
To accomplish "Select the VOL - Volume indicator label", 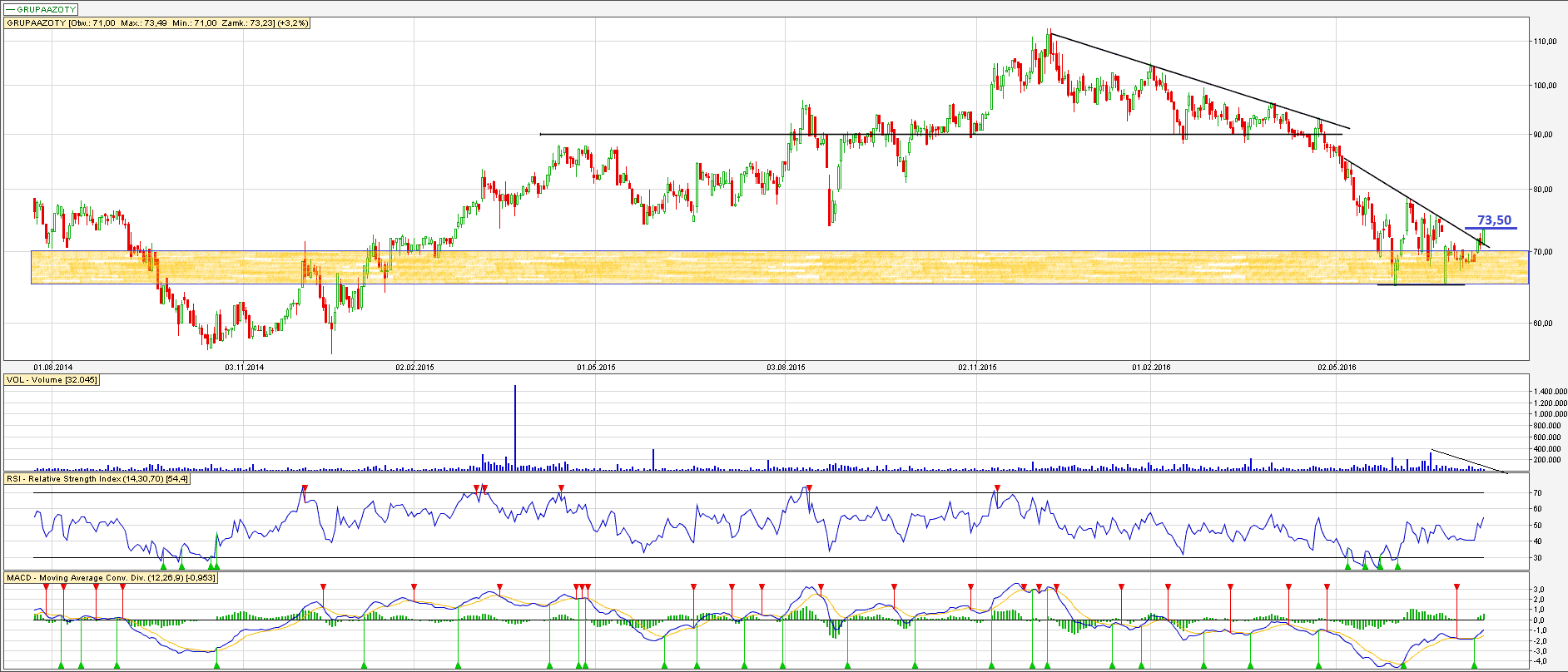I will pyautogui.click(x=52, y=380).
